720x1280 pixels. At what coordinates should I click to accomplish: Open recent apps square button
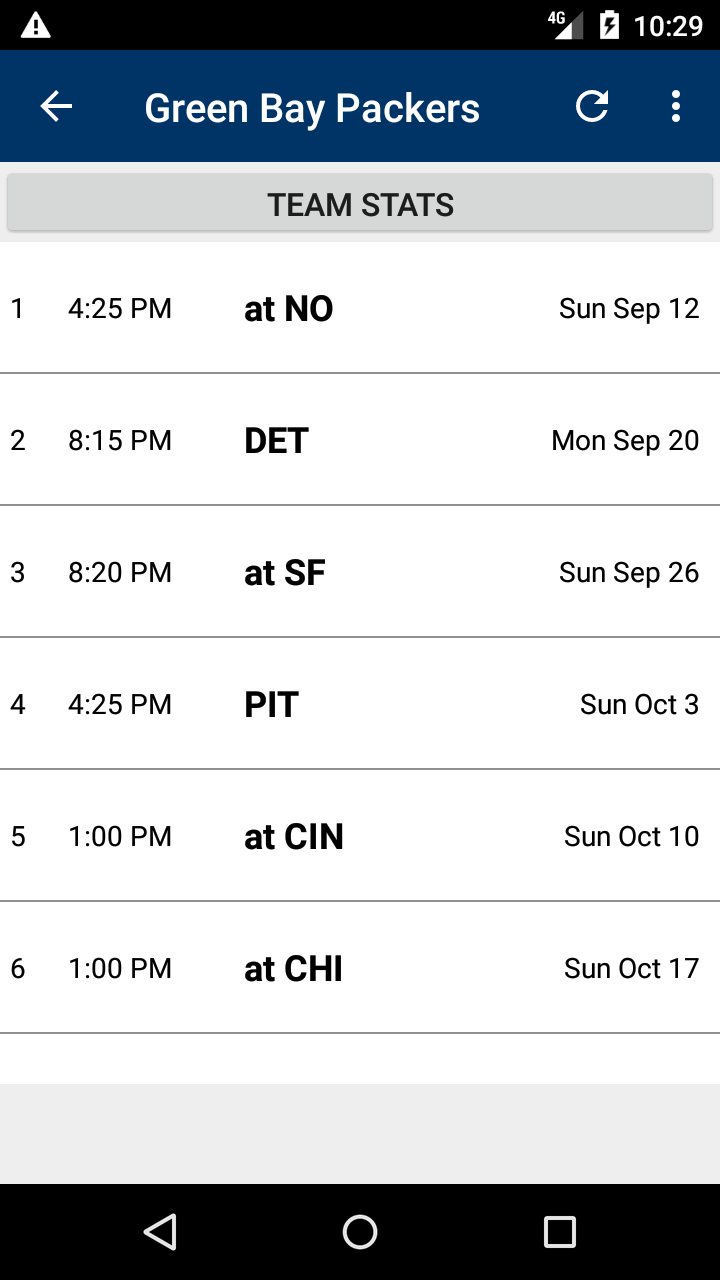click(x=560, y=1232)
